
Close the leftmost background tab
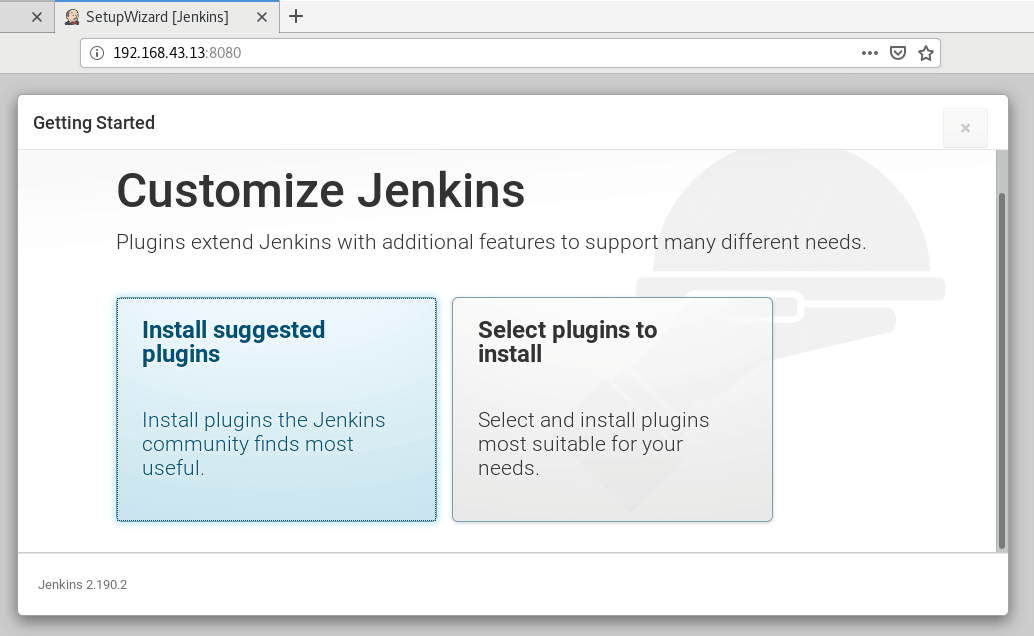click(x=36, y=17)
